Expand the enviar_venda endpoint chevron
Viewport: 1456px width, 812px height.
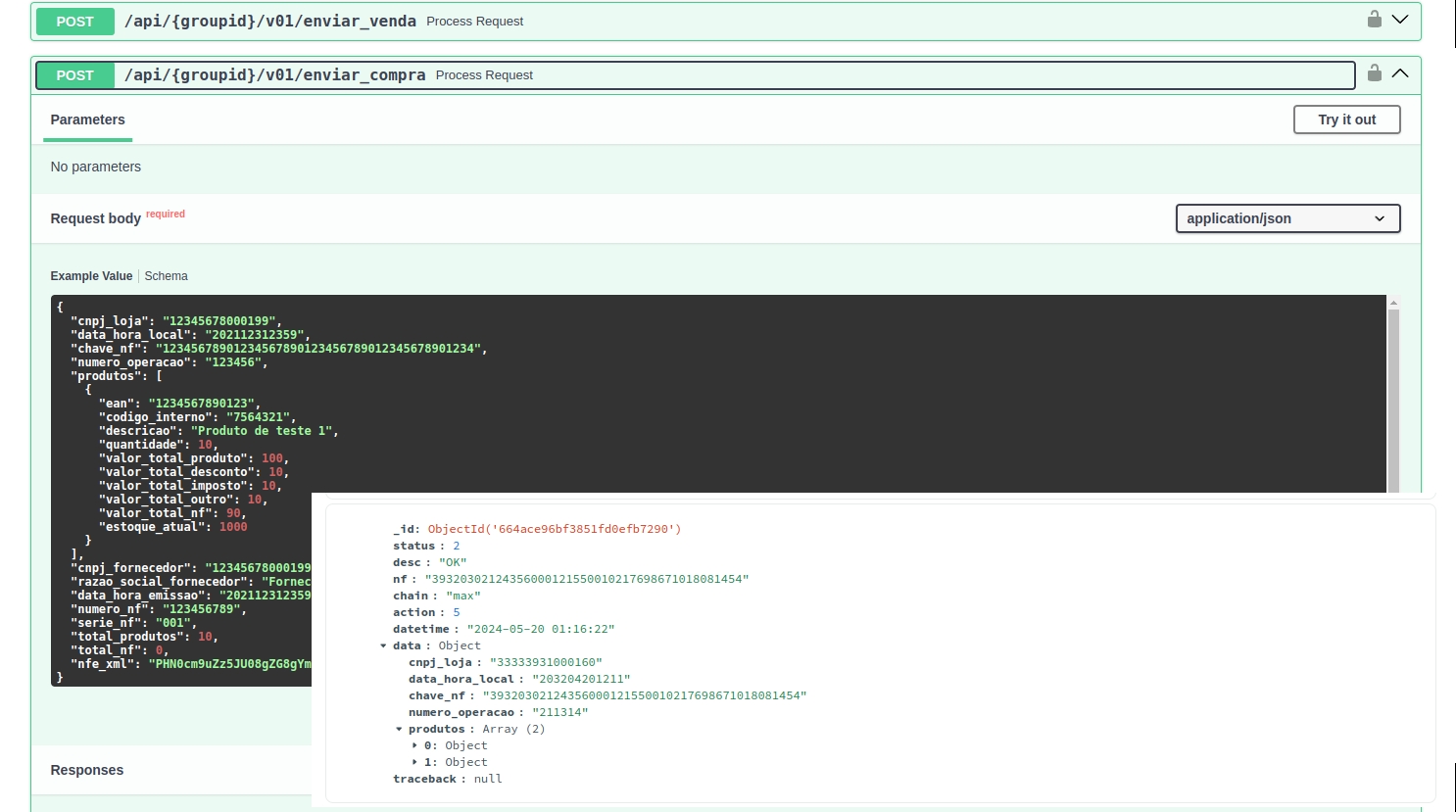1400,20
